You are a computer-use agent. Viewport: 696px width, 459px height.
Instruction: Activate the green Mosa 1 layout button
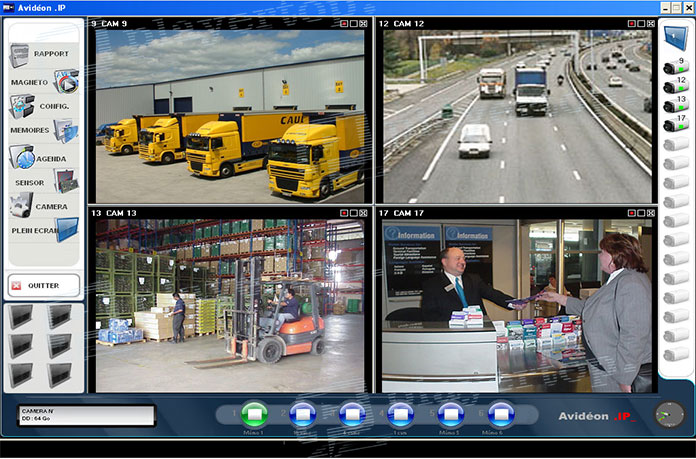click(255, 413)
